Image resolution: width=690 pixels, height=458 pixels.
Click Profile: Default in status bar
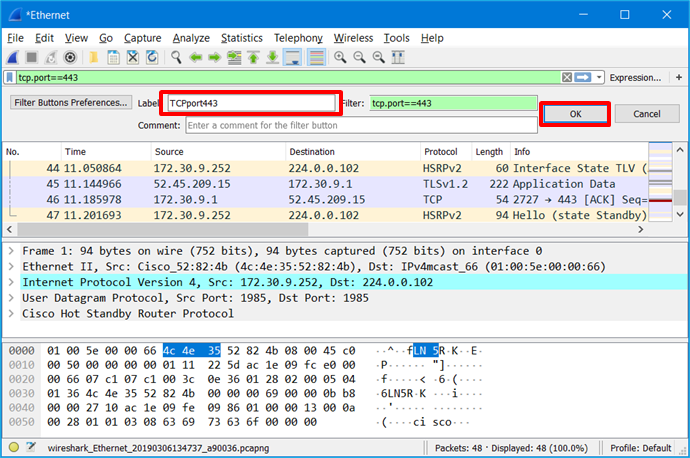click(x=640, y=448)
